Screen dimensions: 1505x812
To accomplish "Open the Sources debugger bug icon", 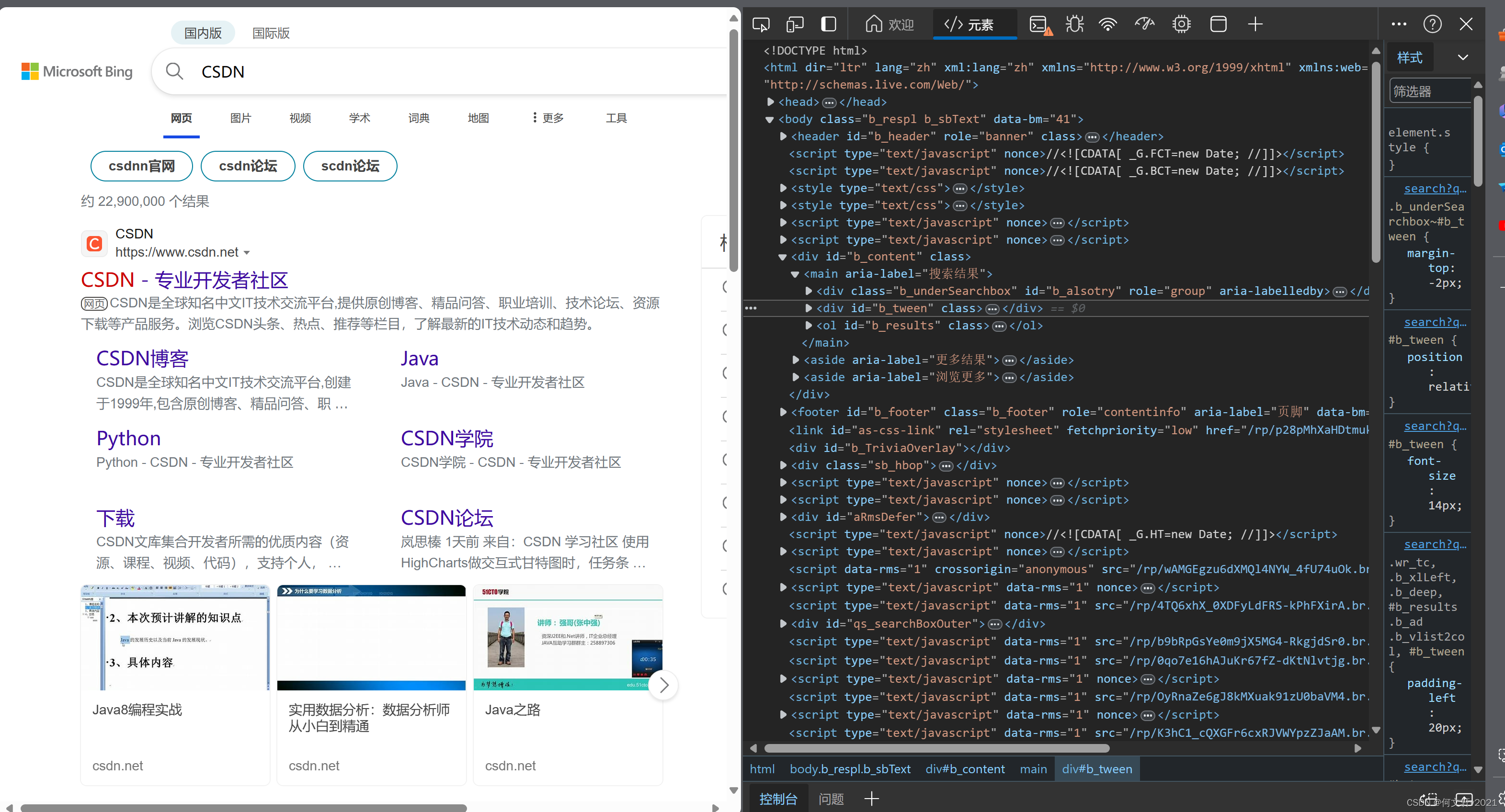I will pos(1074,24).
